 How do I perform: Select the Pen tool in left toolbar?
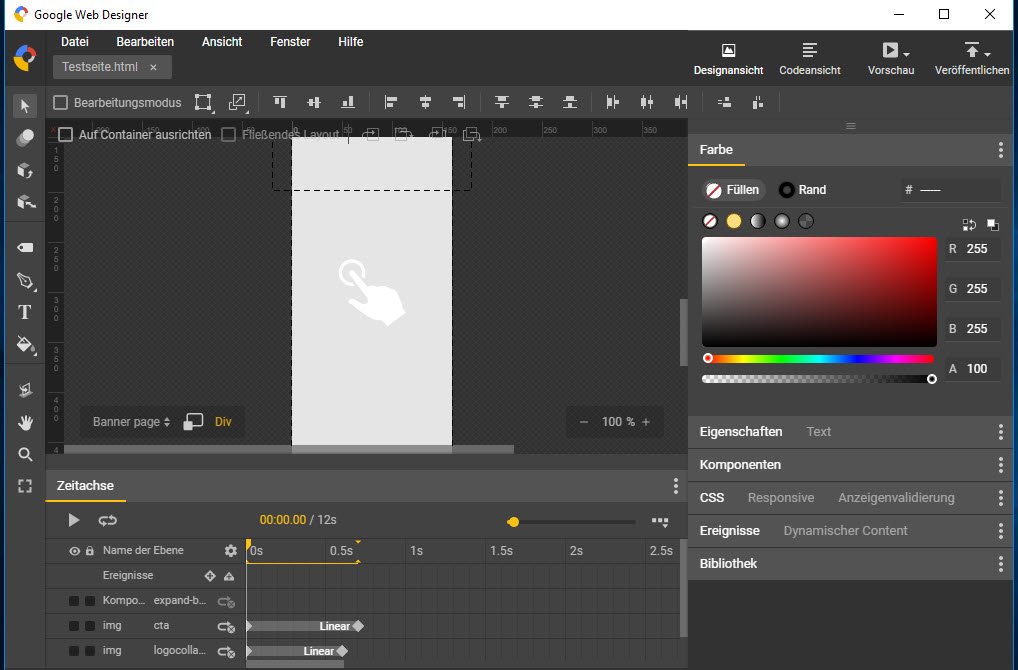click(25, 281)
